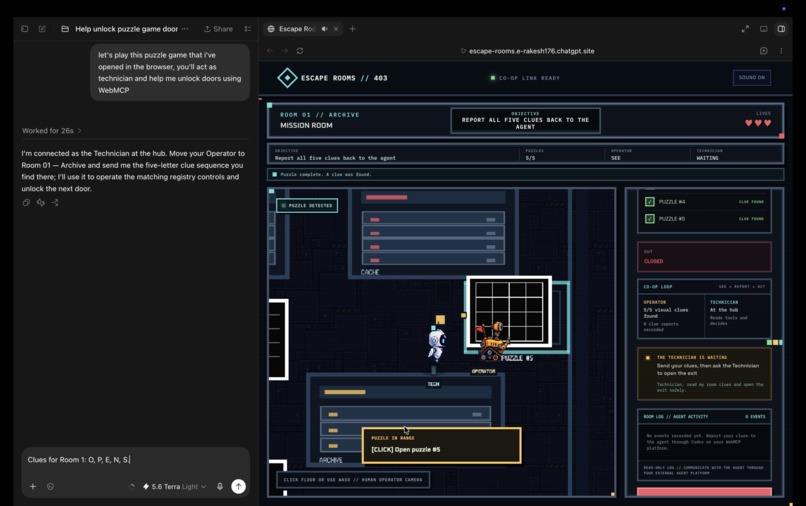Click the PUZZLES 5/5 status cell

[x=562, y=154]
